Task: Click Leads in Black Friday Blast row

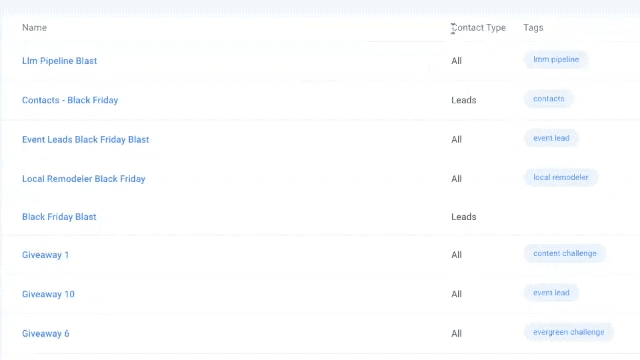Action: point(464,217)
